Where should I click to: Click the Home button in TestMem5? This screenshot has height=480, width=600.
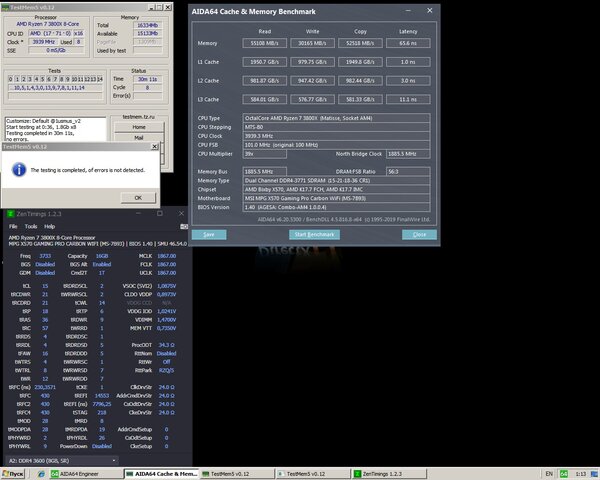pyautogui.click(x=139, y=127)
